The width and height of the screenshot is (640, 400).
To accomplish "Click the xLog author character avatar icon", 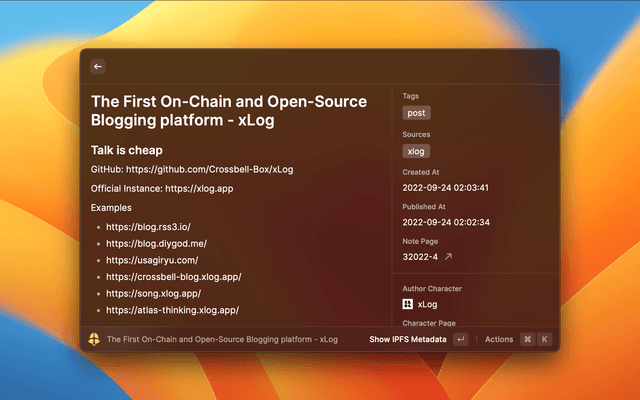I will [408, 304].
